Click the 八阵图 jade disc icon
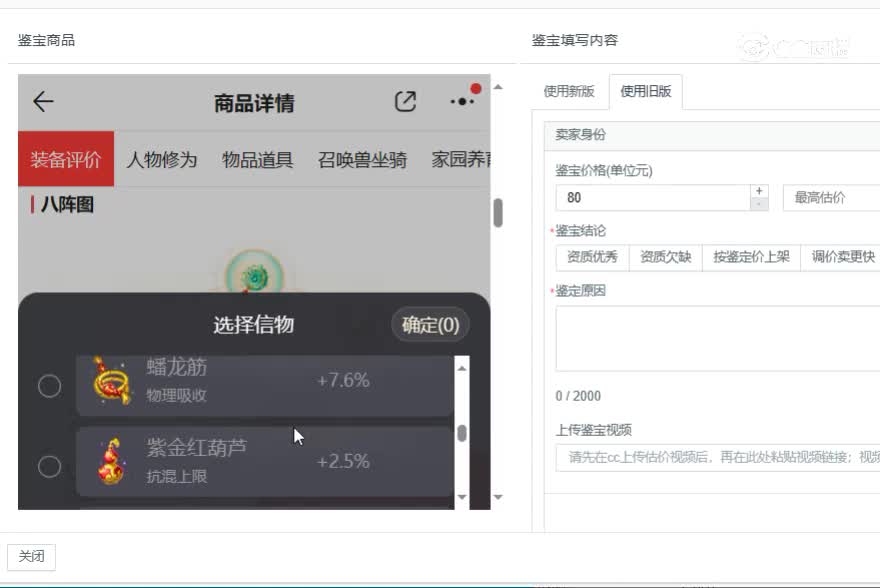Image resolution: width=880 pixels, height=588 pixels. (254, 273)
